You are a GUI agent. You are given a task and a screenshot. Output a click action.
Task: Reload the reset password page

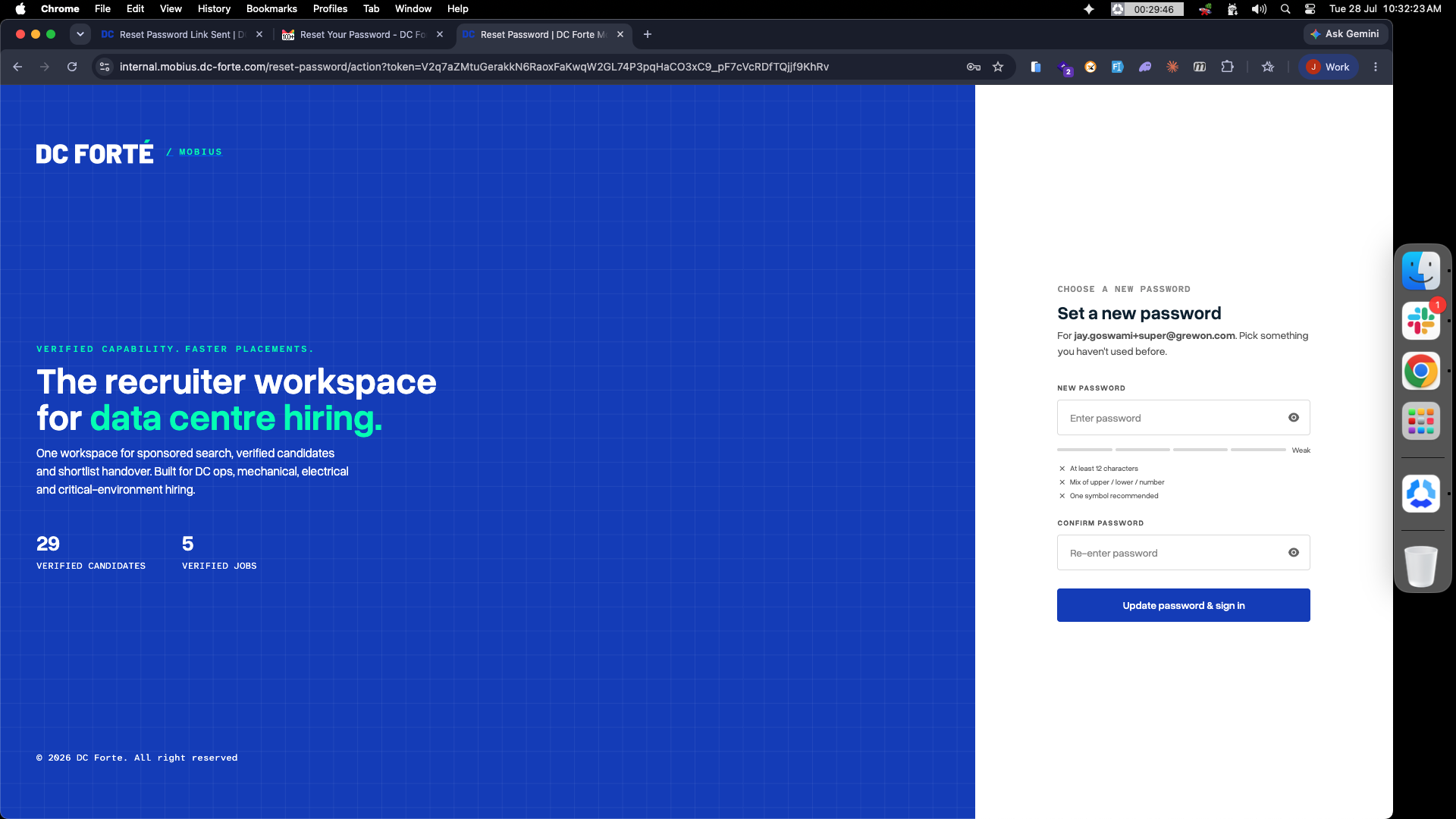(x=72, y=67)
